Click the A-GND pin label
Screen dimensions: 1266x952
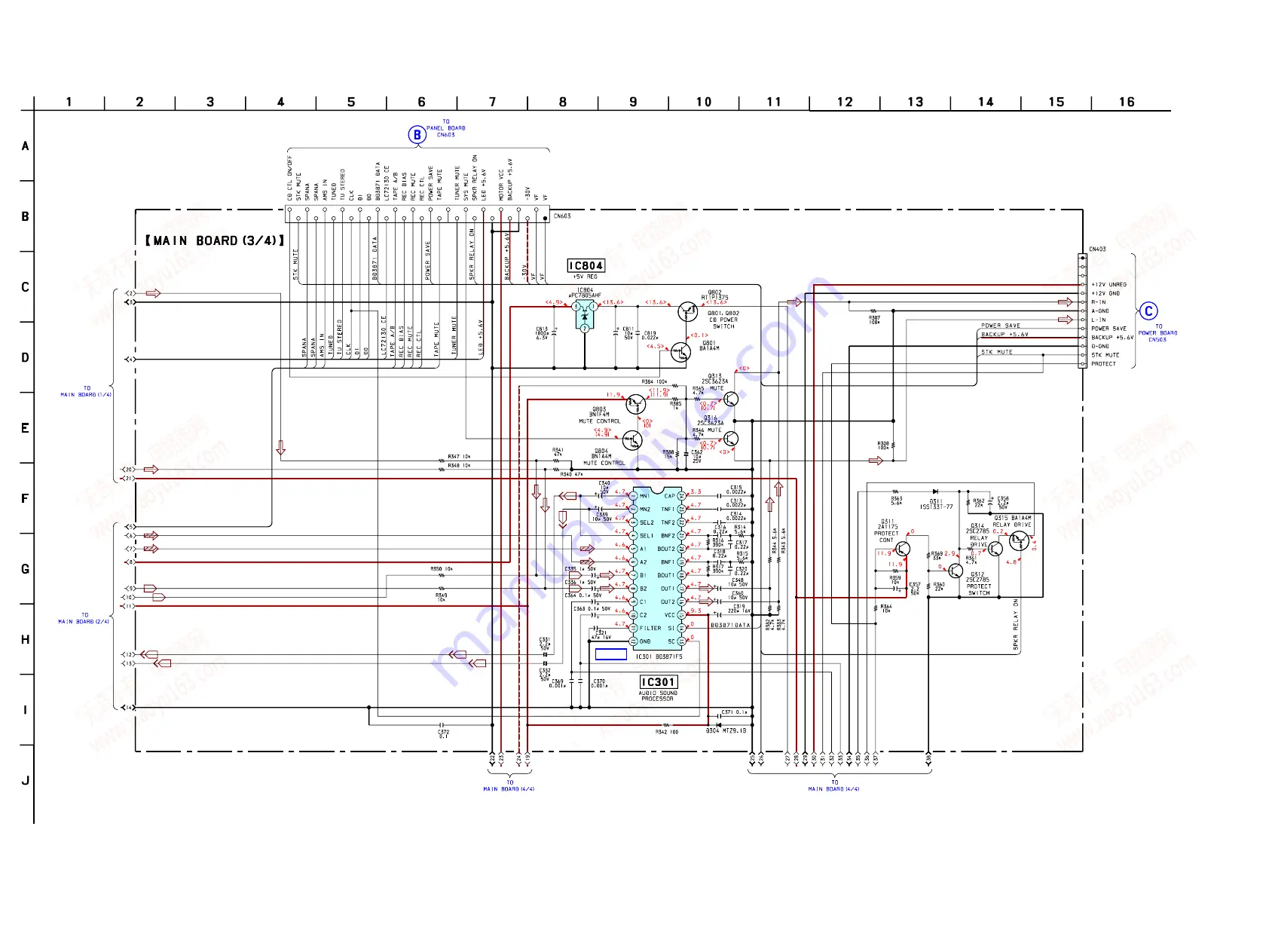click(1100, 311)
